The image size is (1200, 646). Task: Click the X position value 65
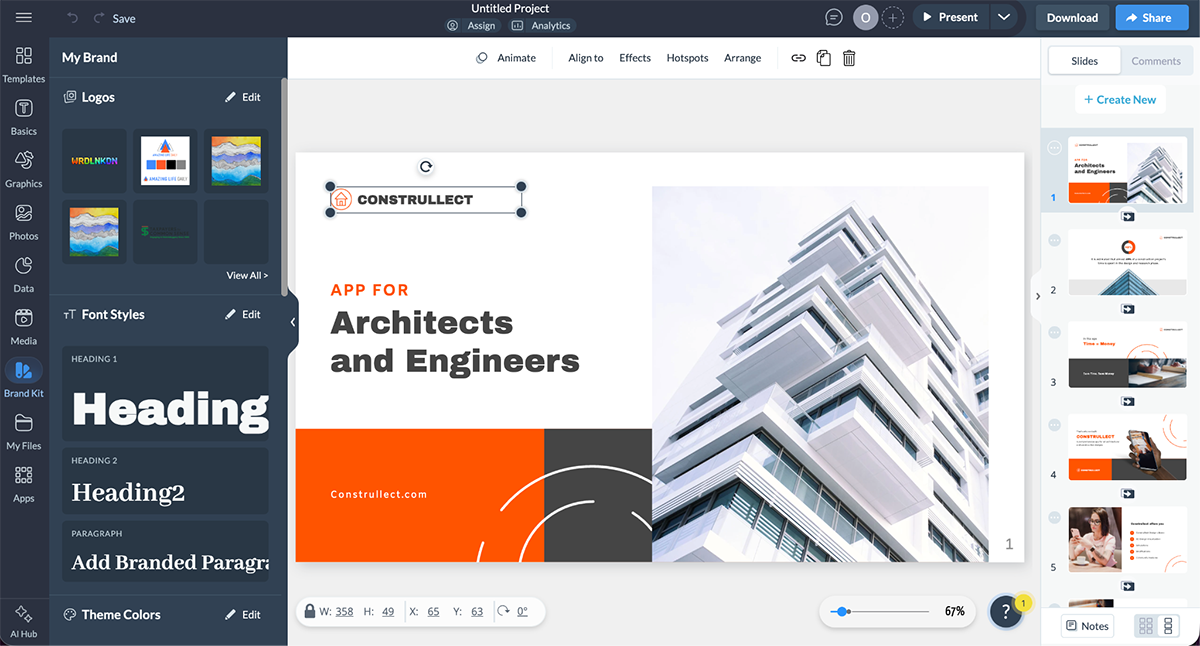pos(433,611)
